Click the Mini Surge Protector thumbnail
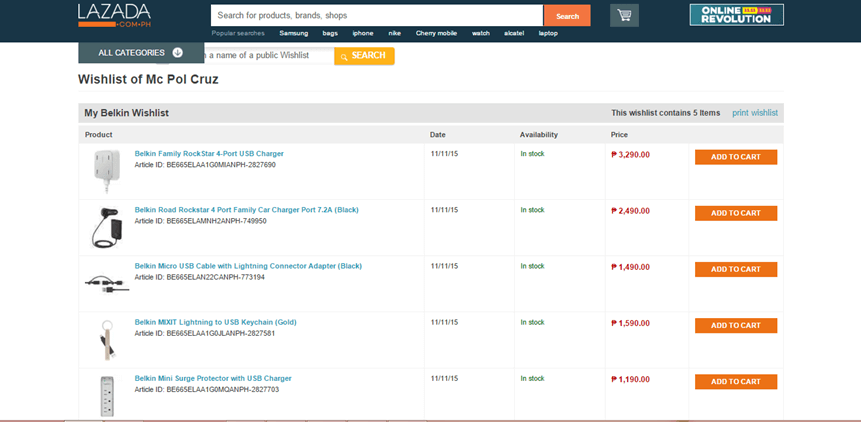This screenshot has width=861, height=422. [x=107, y=396]
